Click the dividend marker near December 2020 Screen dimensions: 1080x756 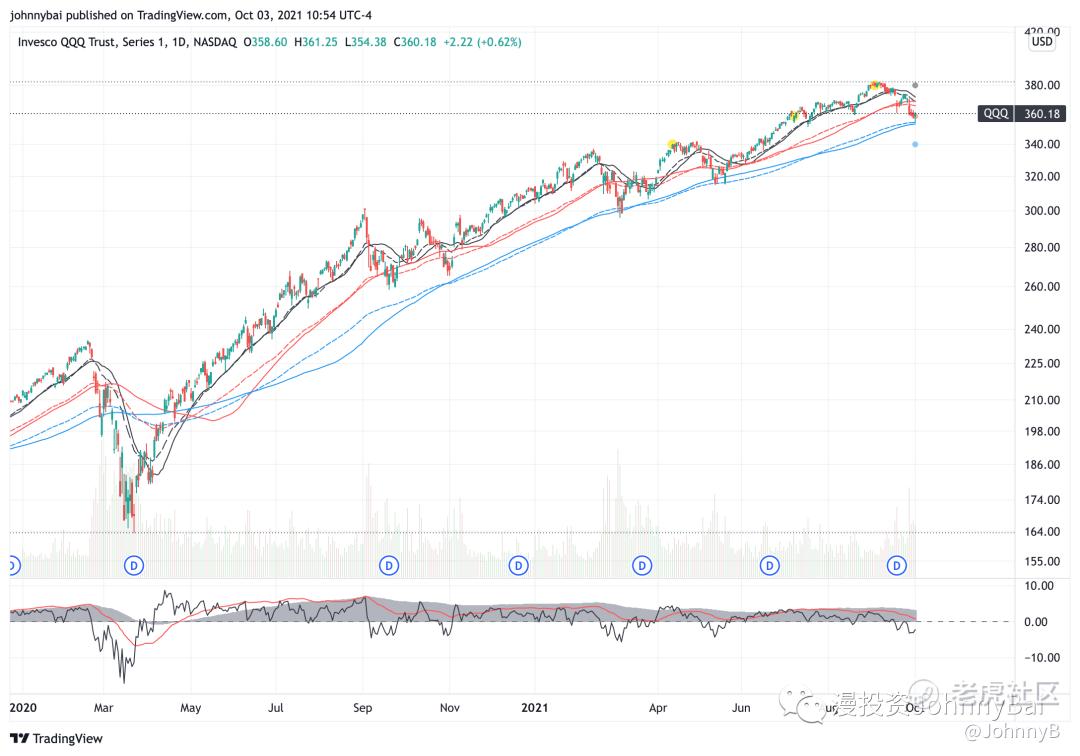[518, 566]
